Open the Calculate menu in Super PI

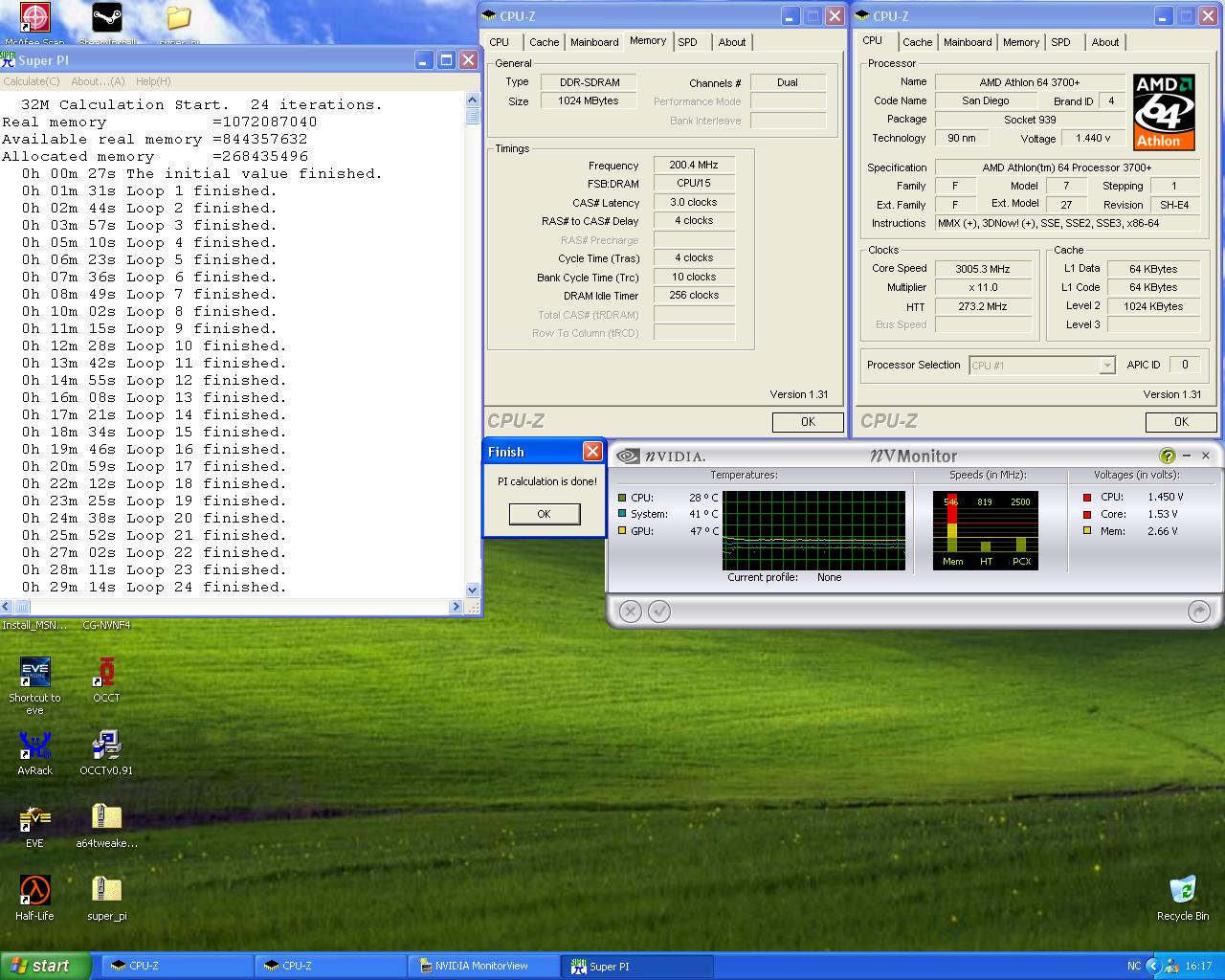pyautogui.click(x=32, y=81)
